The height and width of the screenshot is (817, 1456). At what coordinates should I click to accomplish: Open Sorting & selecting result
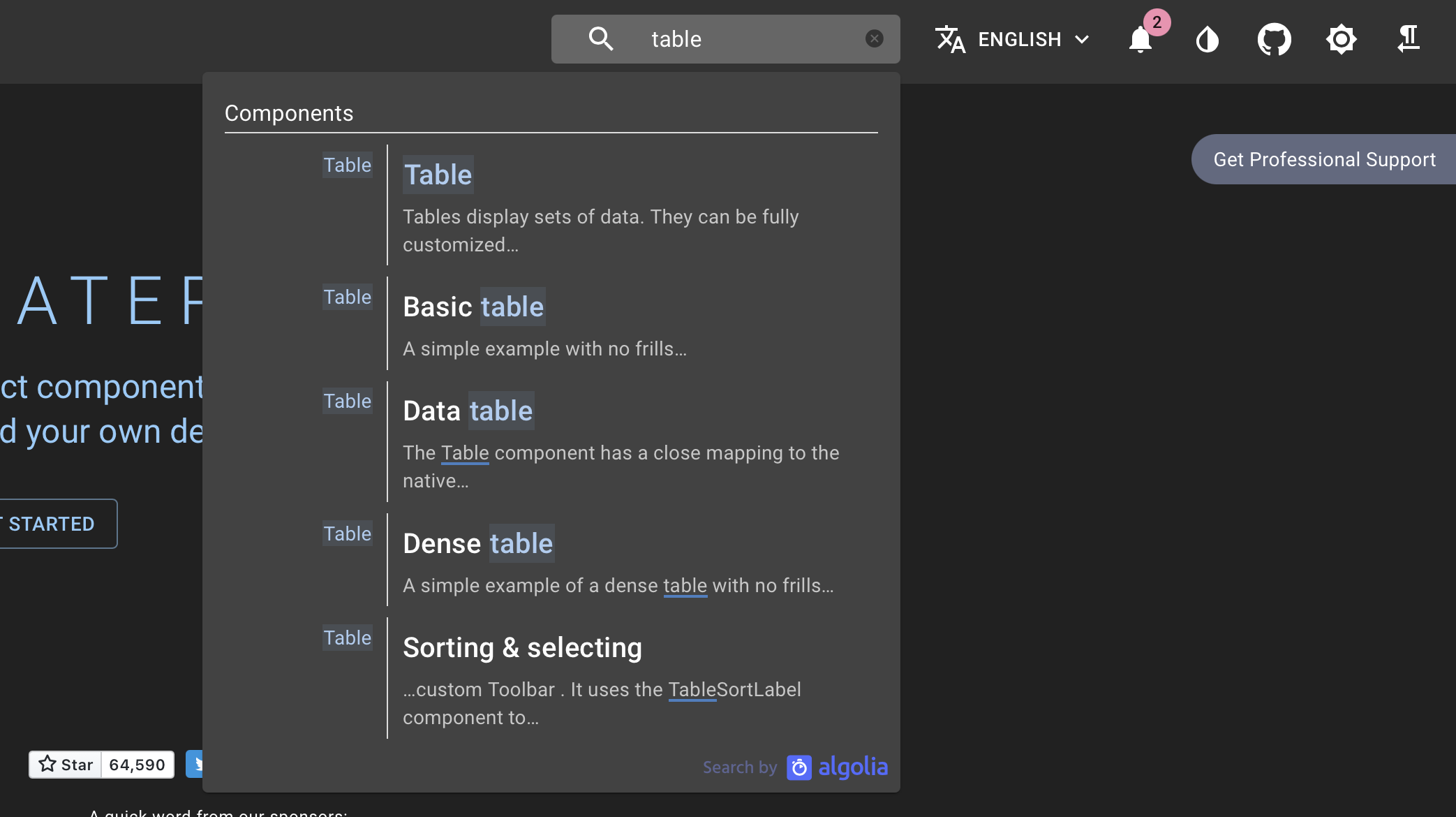522,648
